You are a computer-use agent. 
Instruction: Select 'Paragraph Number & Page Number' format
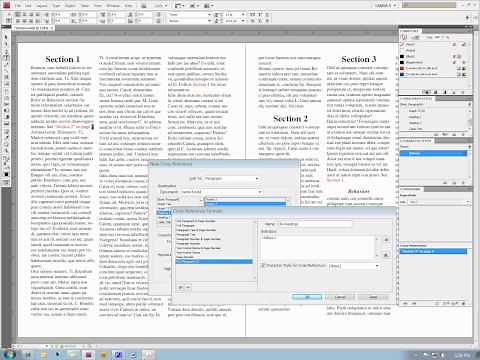point(214,239)
